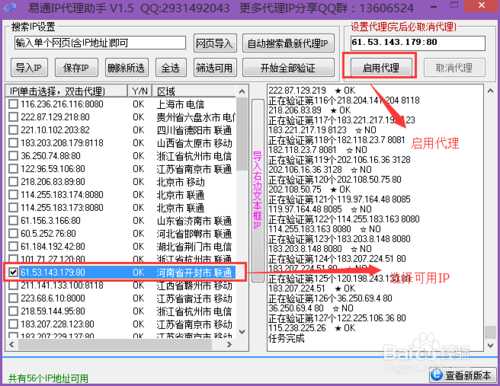Check the box for 221.10.102.203:82
Viewport: 500px width, 386px height.
[13, 130]
